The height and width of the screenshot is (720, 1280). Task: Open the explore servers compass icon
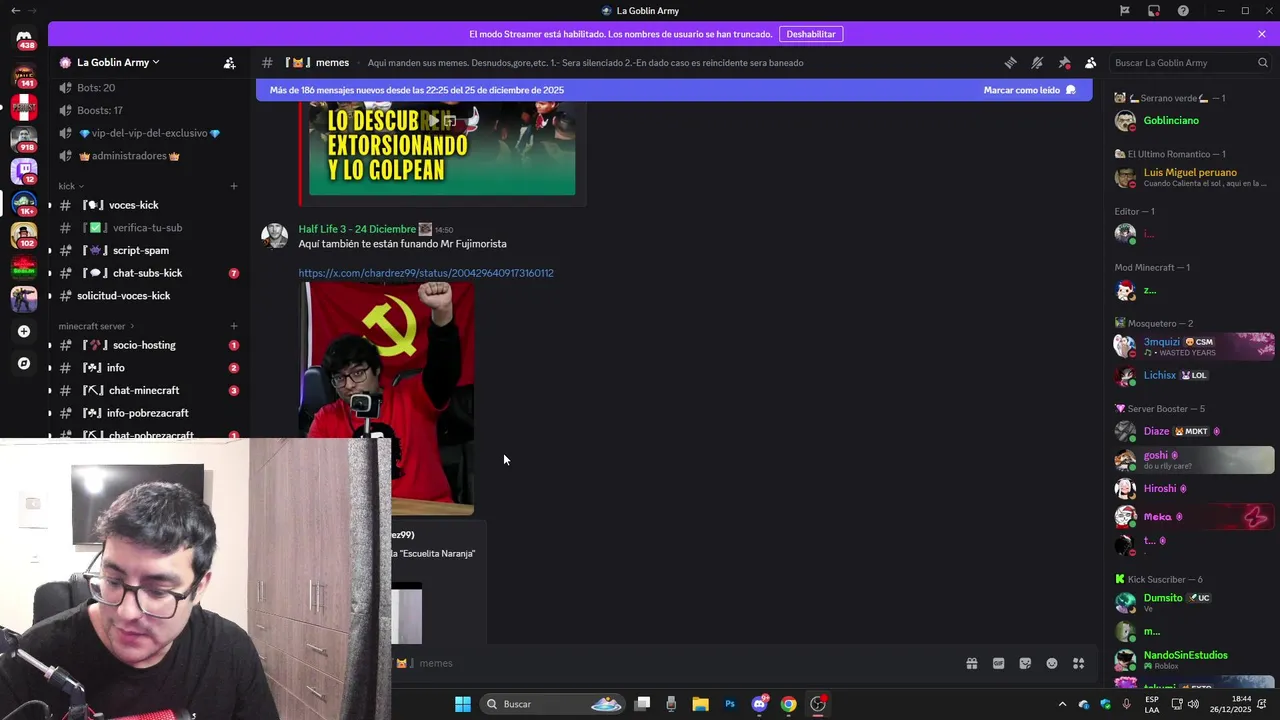[24, 363]
